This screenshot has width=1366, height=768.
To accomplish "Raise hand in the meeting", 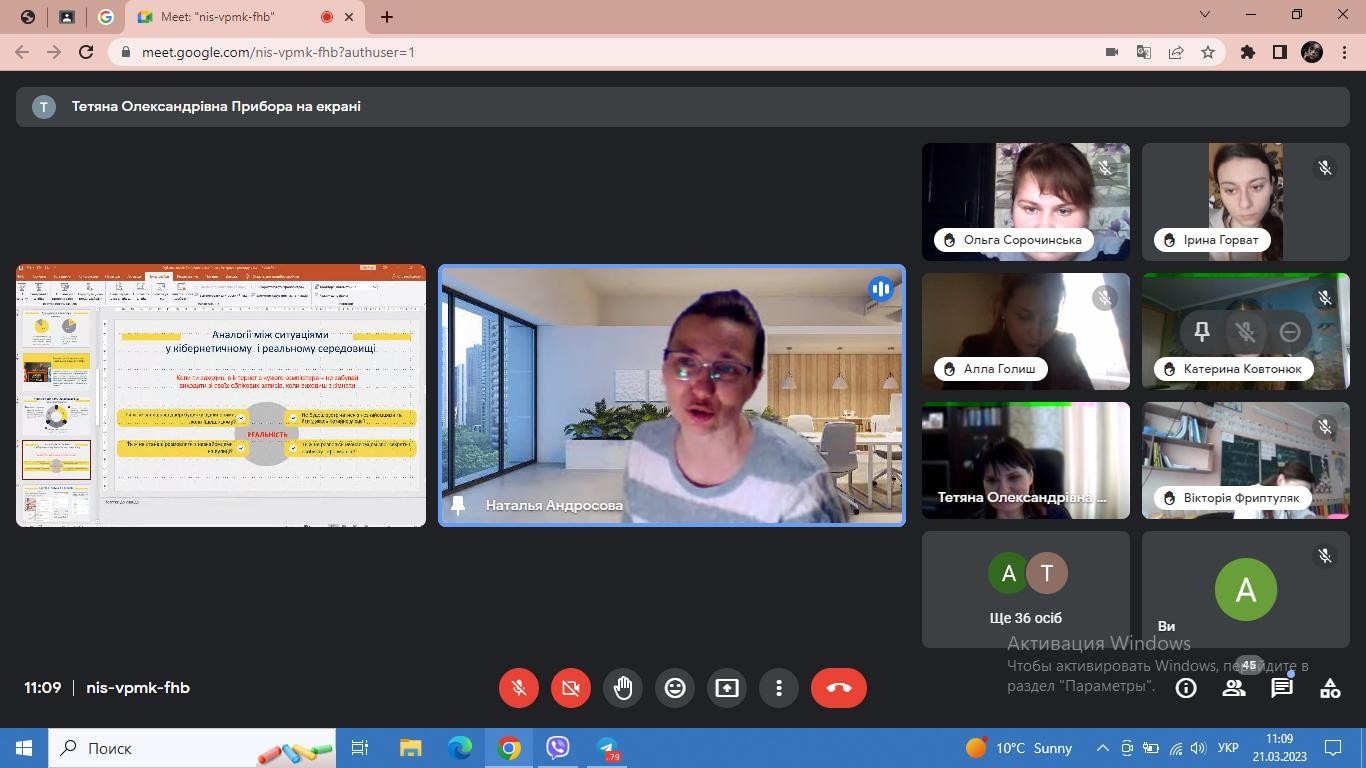I will [x=623, y=688].
